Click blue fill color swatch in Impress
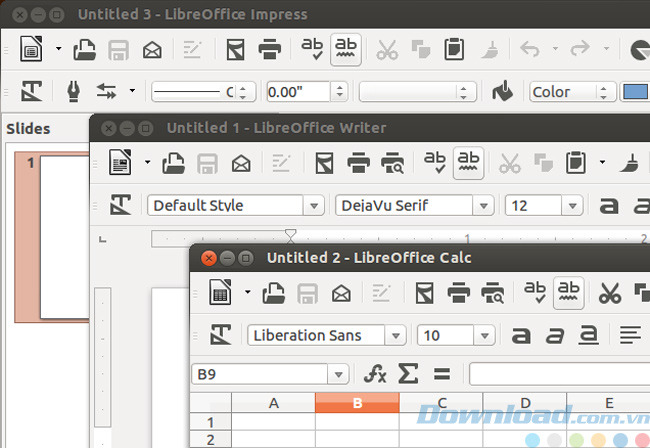The width and height of the screenshot is (650, 448). [635, 92]
